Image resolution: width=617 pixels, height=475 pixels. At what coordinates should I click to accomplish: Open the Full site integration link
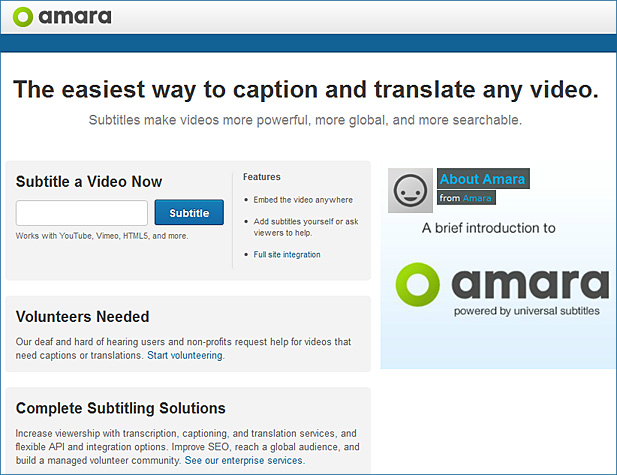[287, 255]
